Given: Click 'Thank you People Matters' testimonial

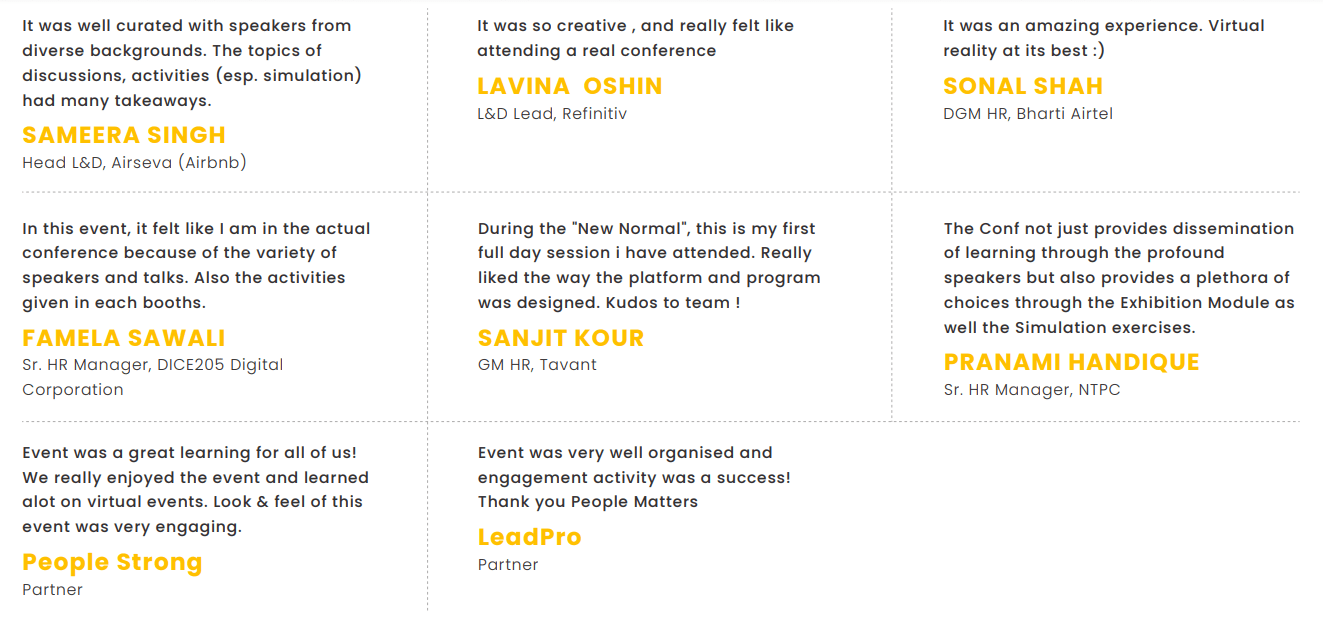Looking at the screenshot, I should (x=634, y=477).
